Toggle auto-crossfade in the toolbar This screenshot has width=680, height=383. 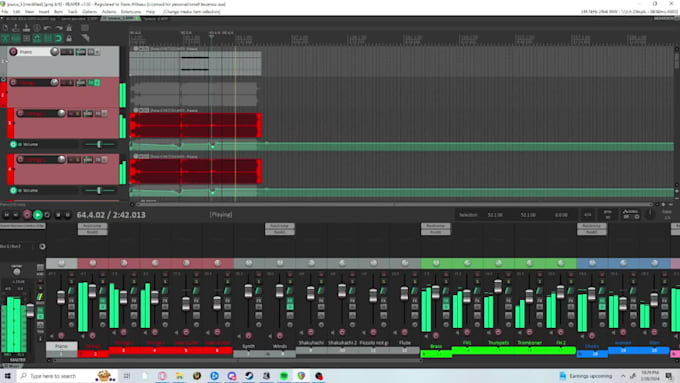(5, 39)
